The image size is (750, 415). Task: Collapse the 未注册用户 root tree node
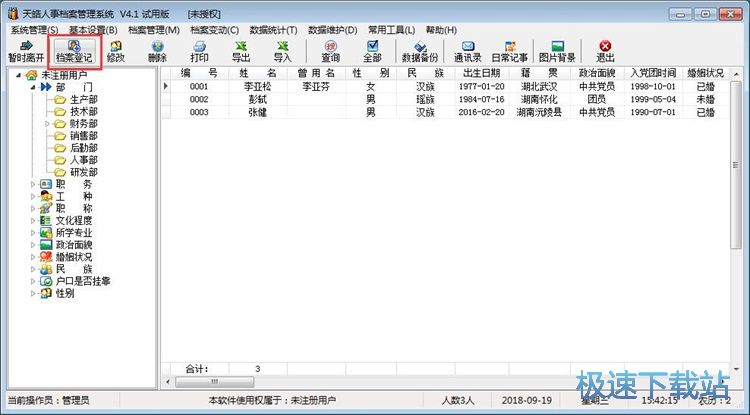(x=19, y=75)
